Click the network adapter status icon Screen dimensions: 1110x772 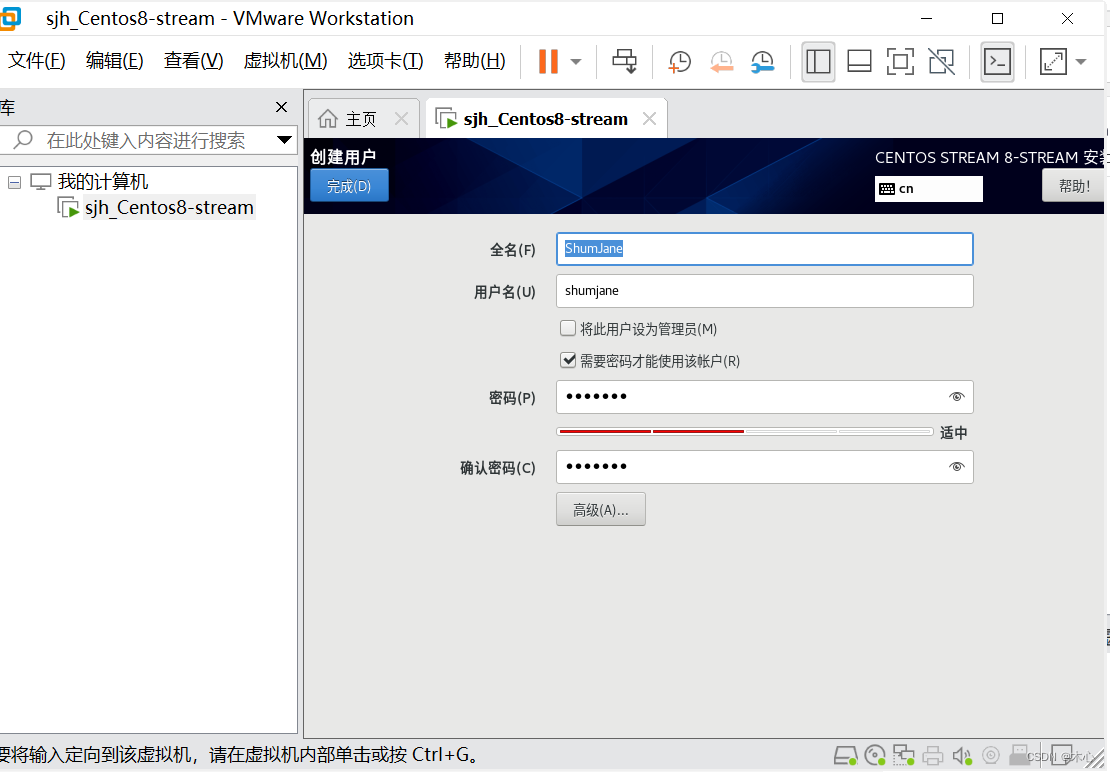point(903,756)
